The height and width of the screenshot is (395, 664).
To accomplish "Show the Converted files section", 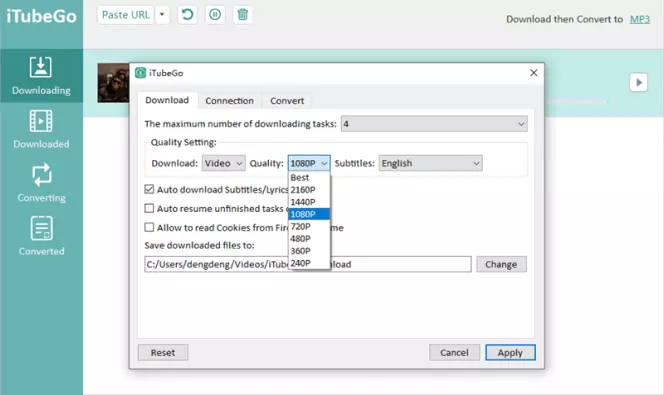I will point(41,236).
